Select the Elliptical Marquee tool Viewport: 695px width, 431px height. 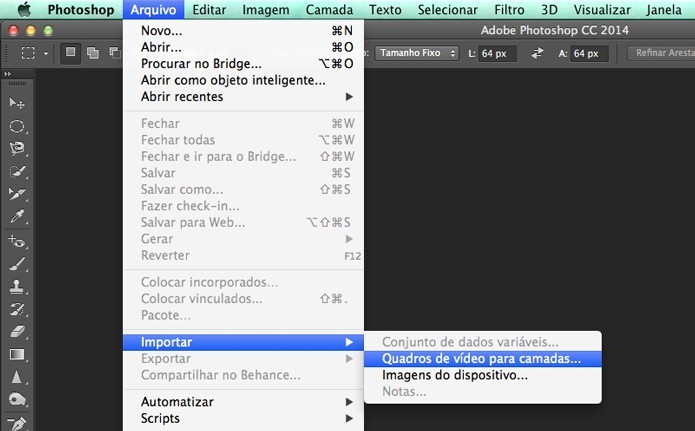point(17,126)
